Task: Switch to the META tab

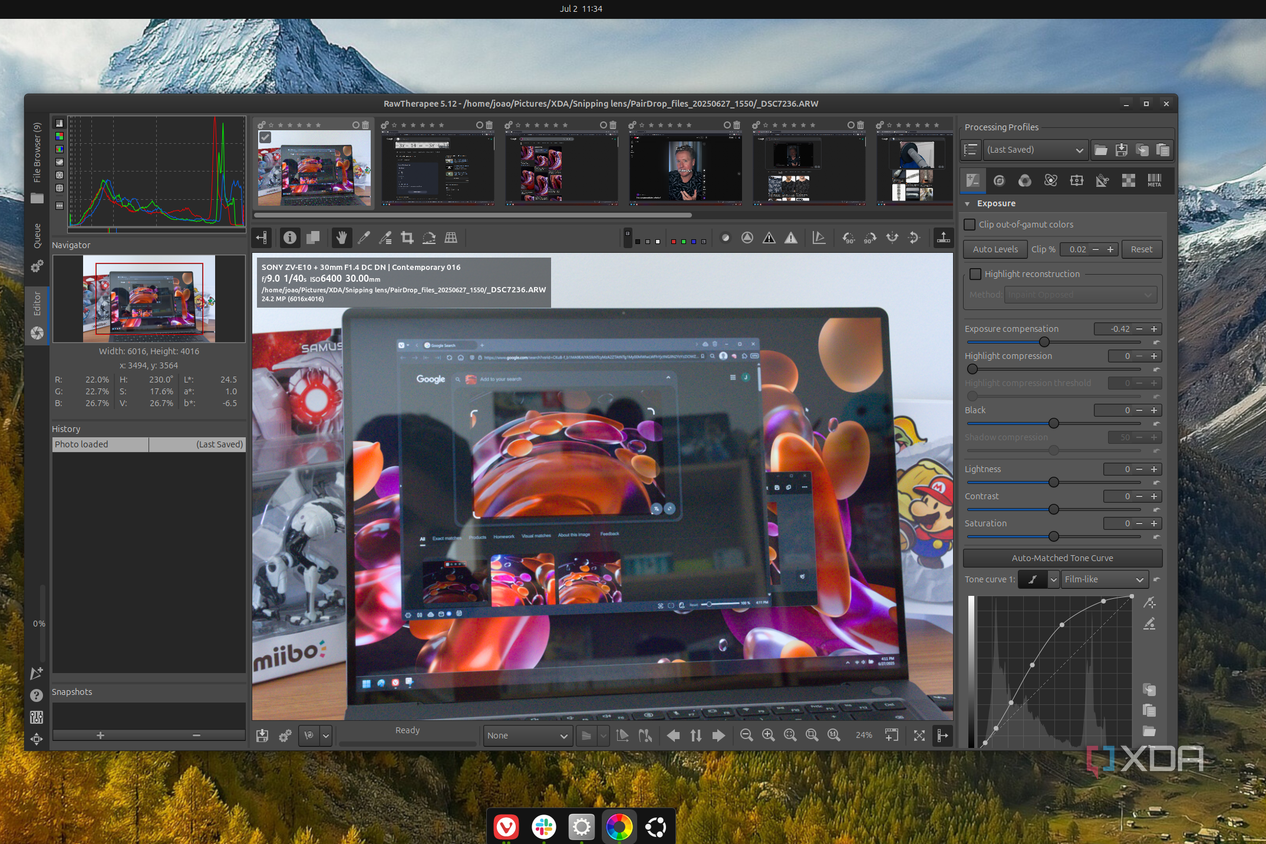Action: 1154,180
